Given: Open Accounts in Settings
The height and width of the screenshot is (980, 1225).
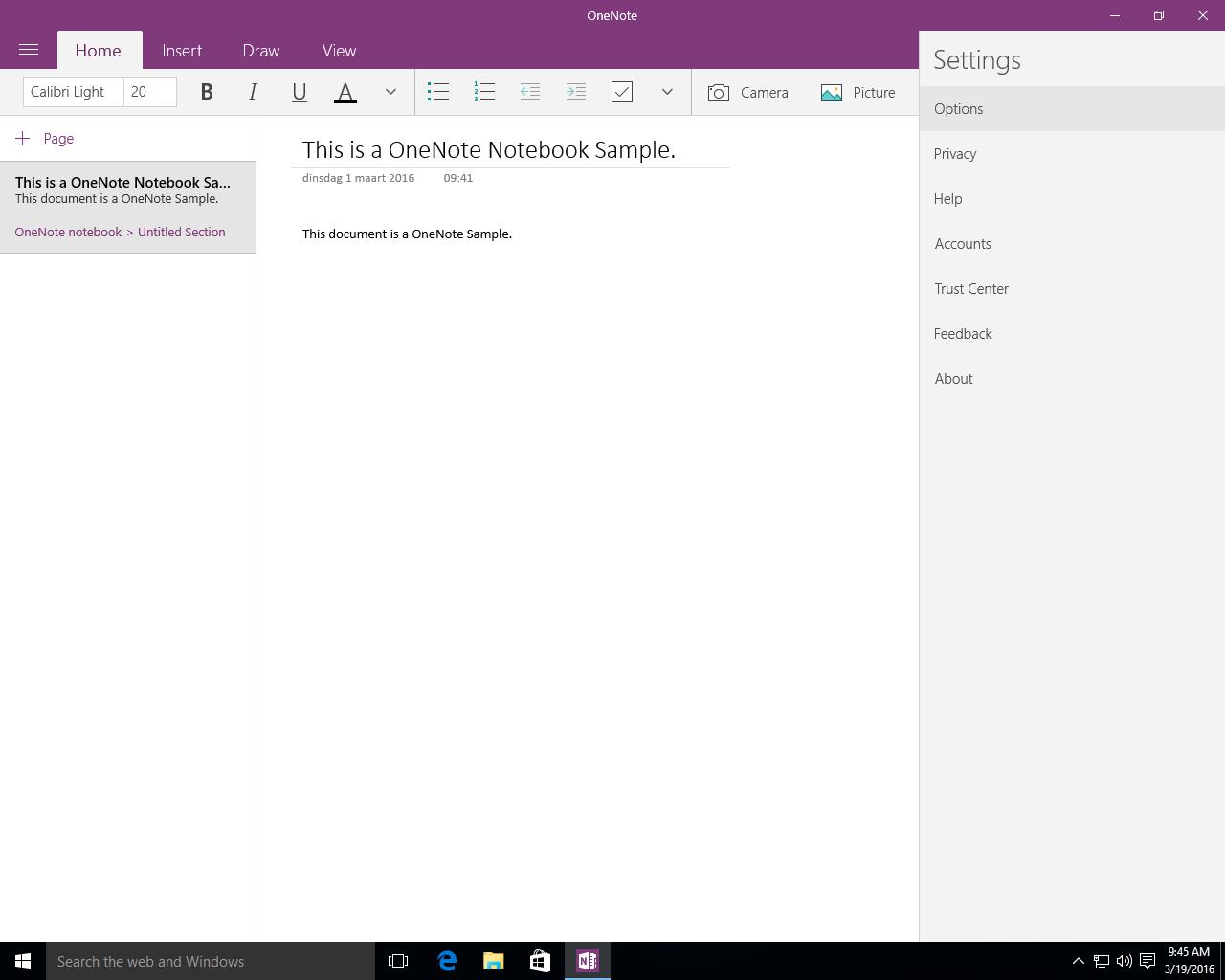Looking at the screenshot, I should pos(1072,243).
